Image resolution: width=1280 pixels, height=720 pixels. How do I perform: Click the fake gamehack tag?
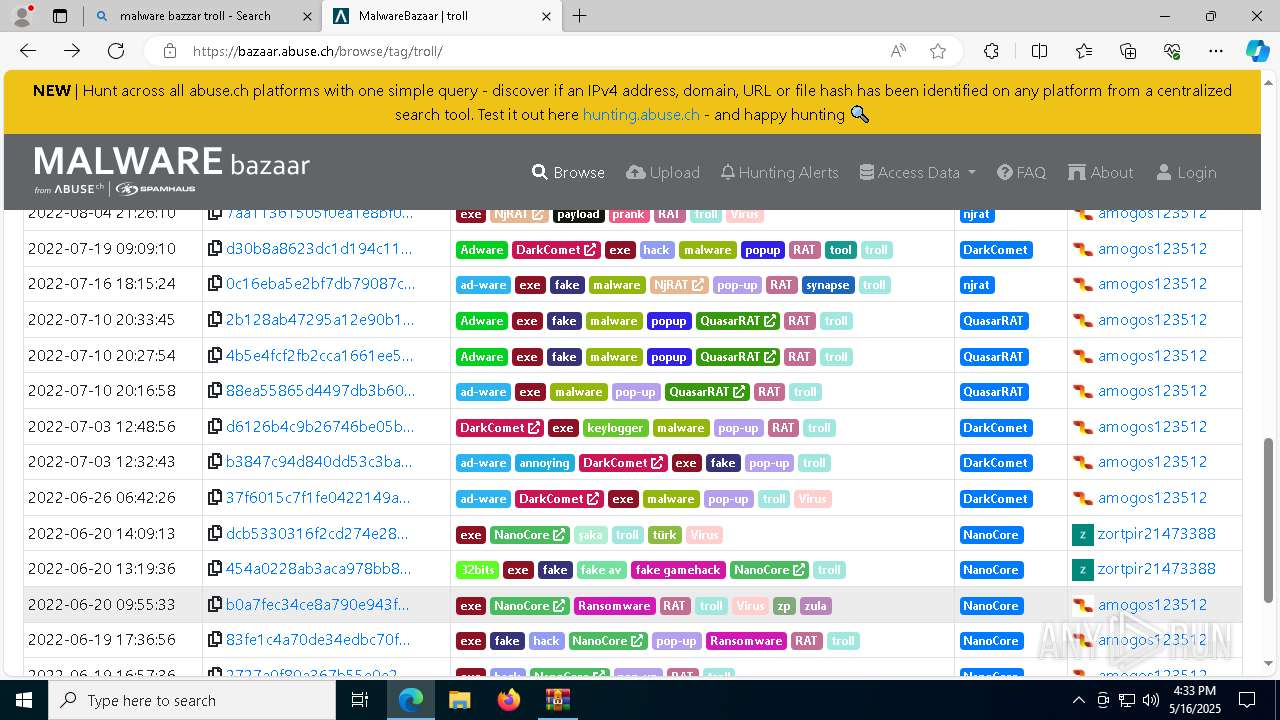[677, 570]
